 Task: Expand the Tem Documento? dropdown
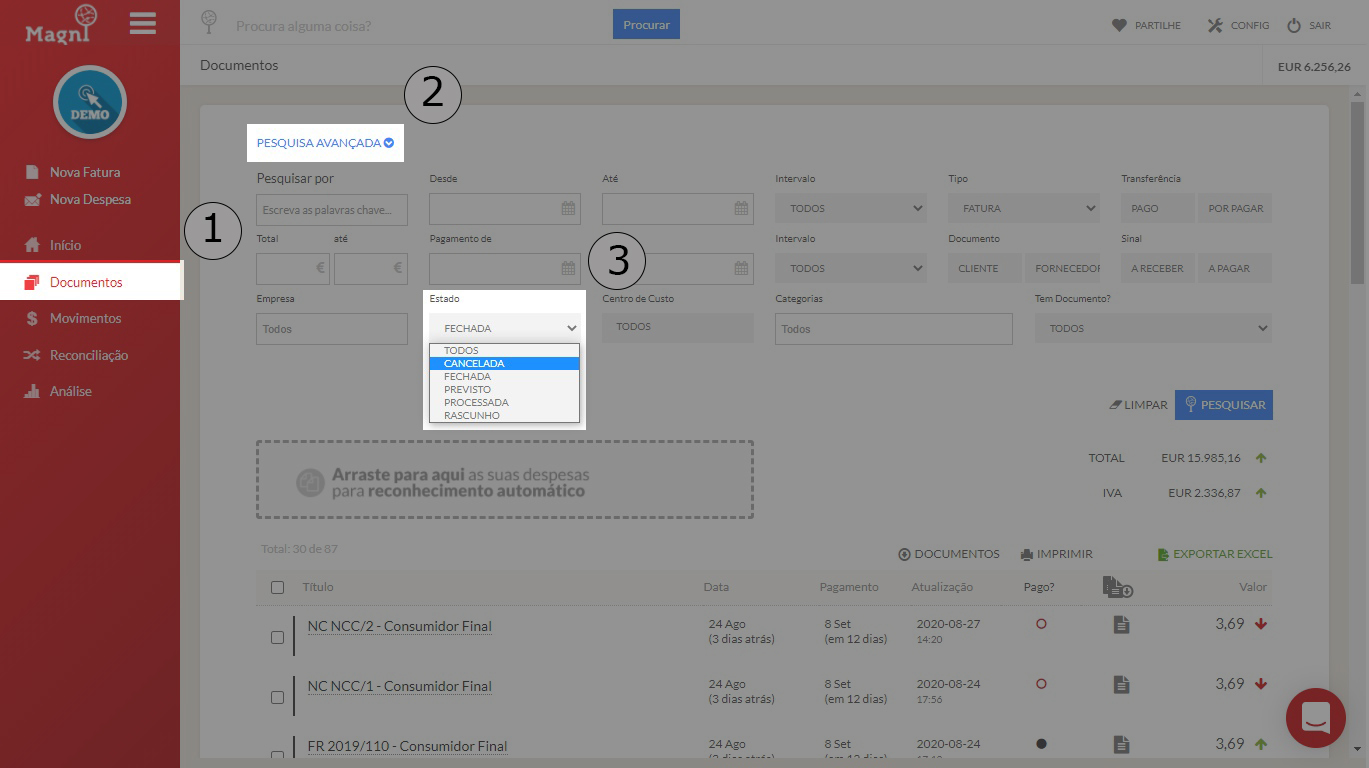tap(1152, 327)
